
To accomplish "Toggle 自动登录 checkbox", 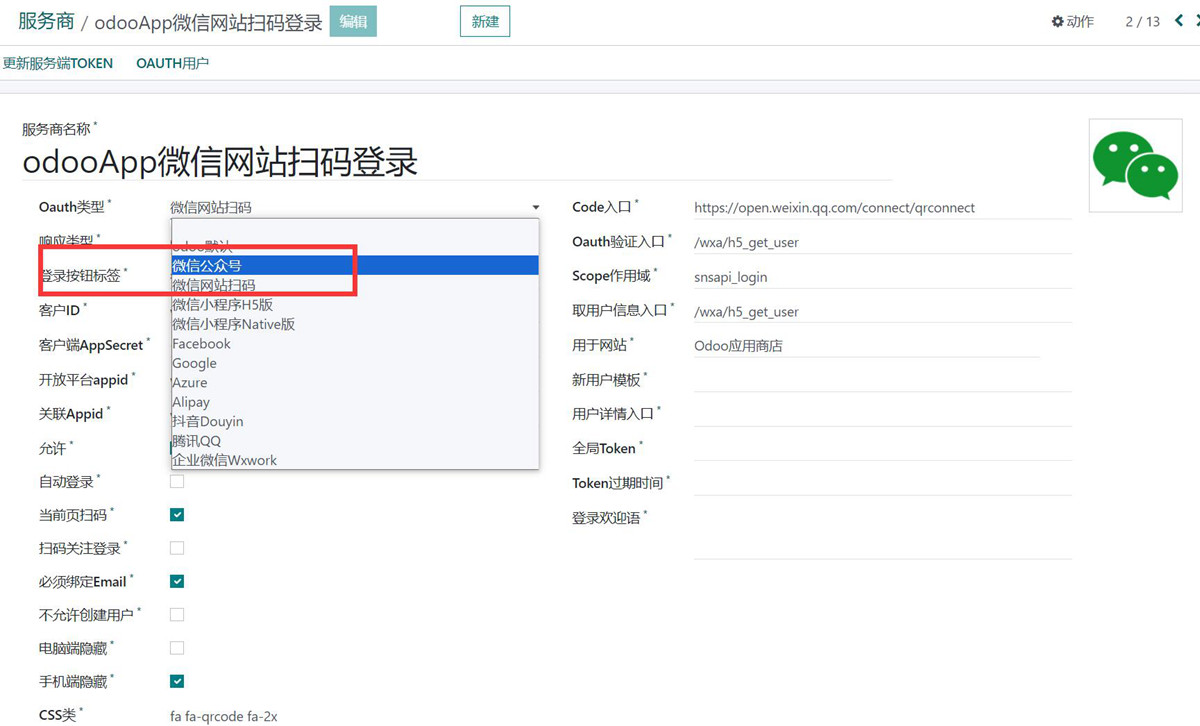I will [x=177, y=482].
